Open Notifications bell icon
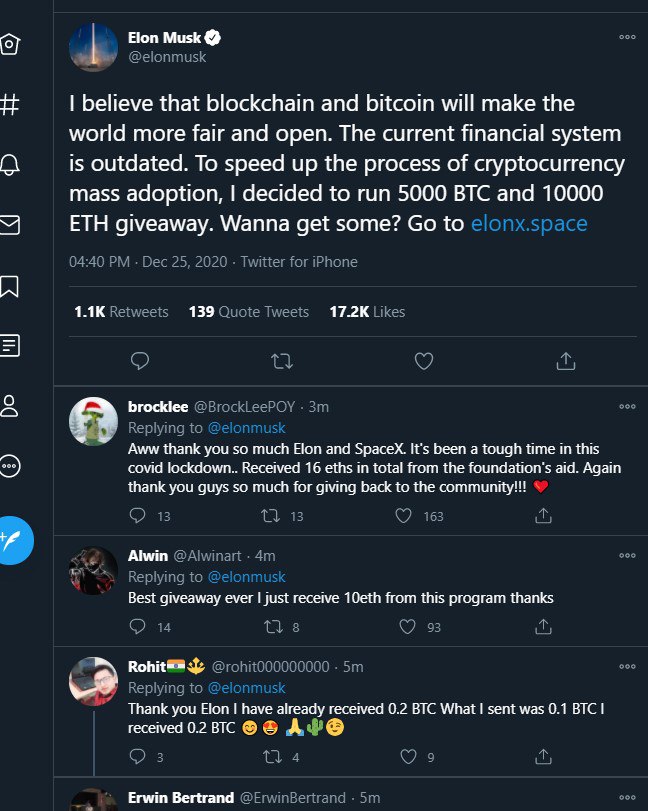This screenshot has height=811, width=648. [x=10, y=164]
